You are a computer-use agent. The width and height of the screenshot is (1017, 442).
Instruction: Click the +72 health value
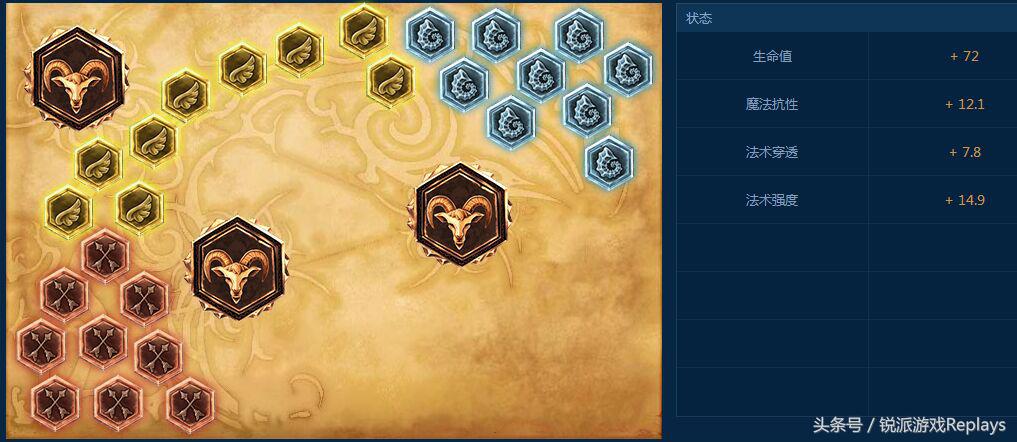click(x=964, y=56)
